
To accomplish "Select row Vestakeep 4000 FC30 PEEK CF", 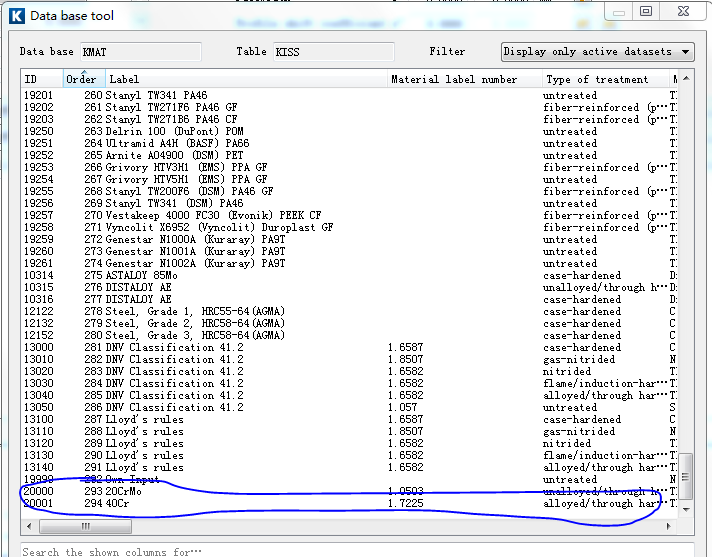I will coord(350,215).
